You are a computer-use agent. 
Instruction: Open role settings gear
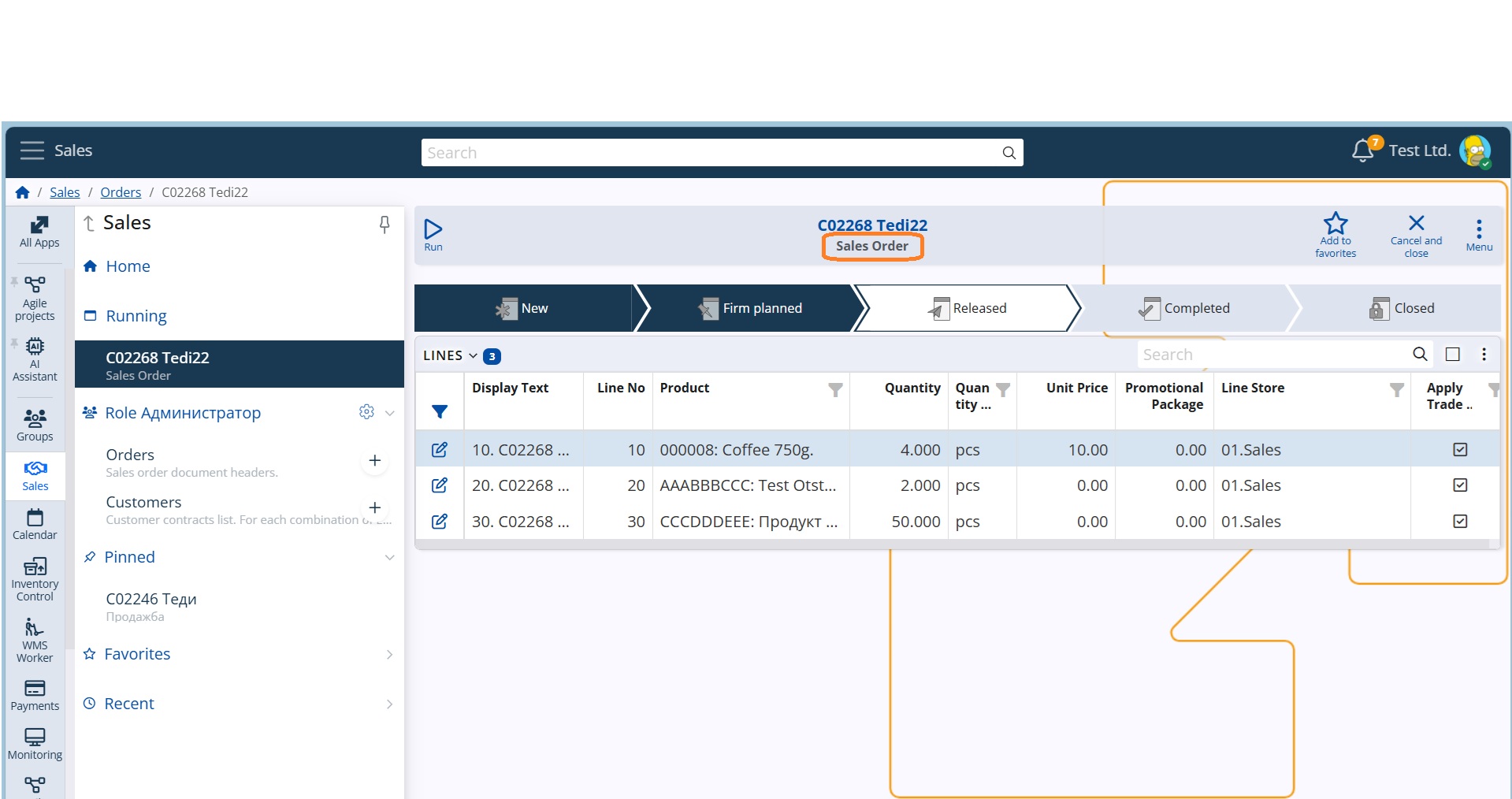point(366,412)
